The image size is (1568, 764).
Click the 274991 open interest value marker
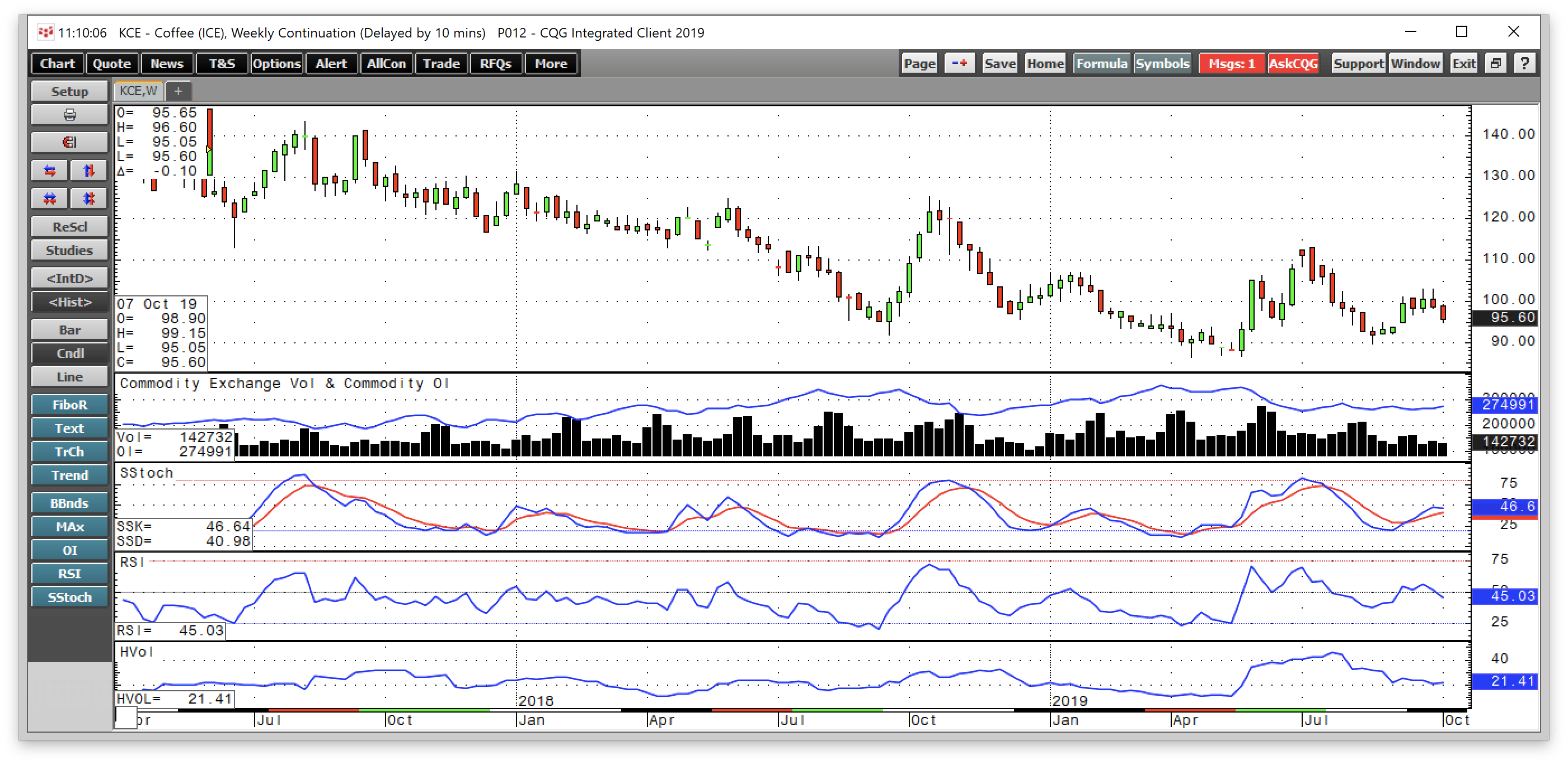pyautogui.click(x=1505, y=404)
